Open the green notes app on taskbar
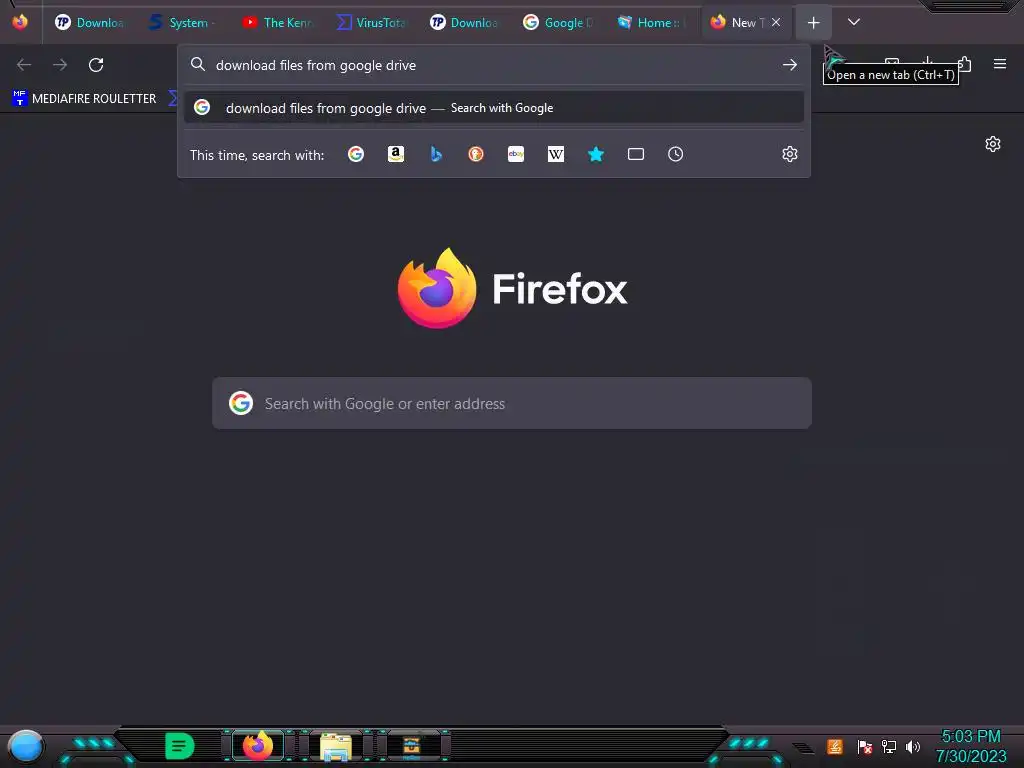Screen dimensions: 1024x768 [x=180, y=746]
